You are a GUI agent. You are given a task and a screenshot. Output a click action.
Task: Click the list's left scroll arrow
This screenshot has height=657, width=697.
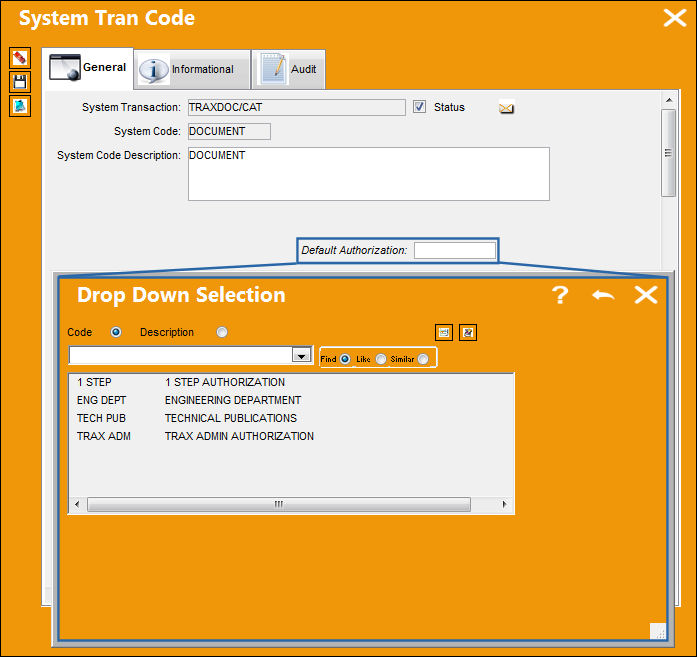[x=77, y=504]
